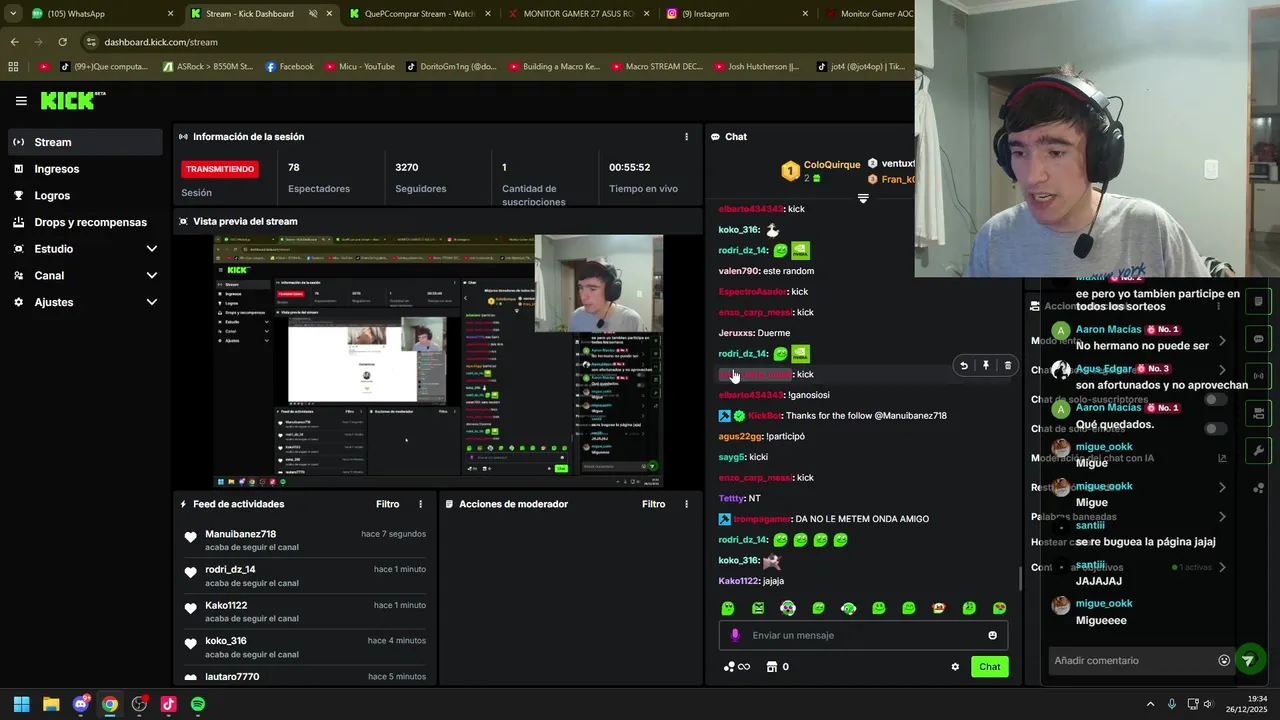Toggle Chat de solo-suscriptores switch
Image resolution: width=1280 pixels, height=720 pixels.
pyautogui.click(x=1215, y=400)
